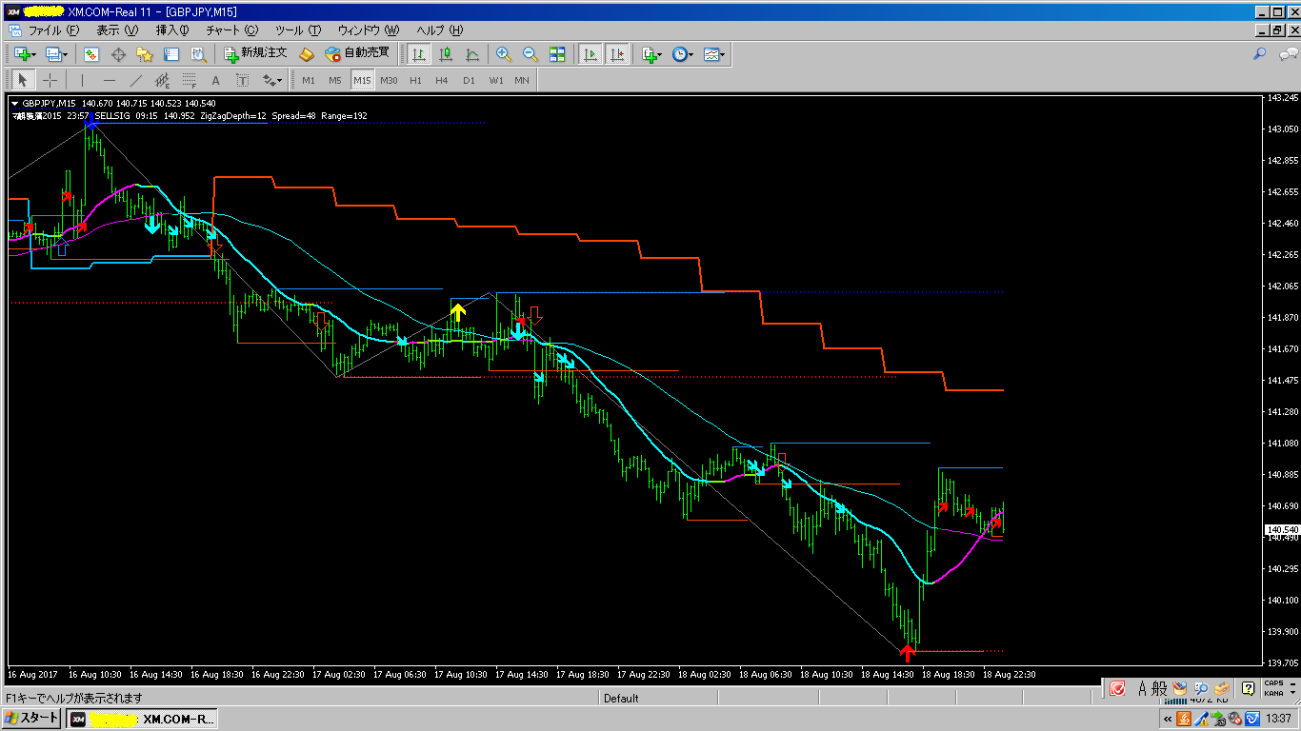
Task: Switch timeframe to M1
Action: (308, 80)
